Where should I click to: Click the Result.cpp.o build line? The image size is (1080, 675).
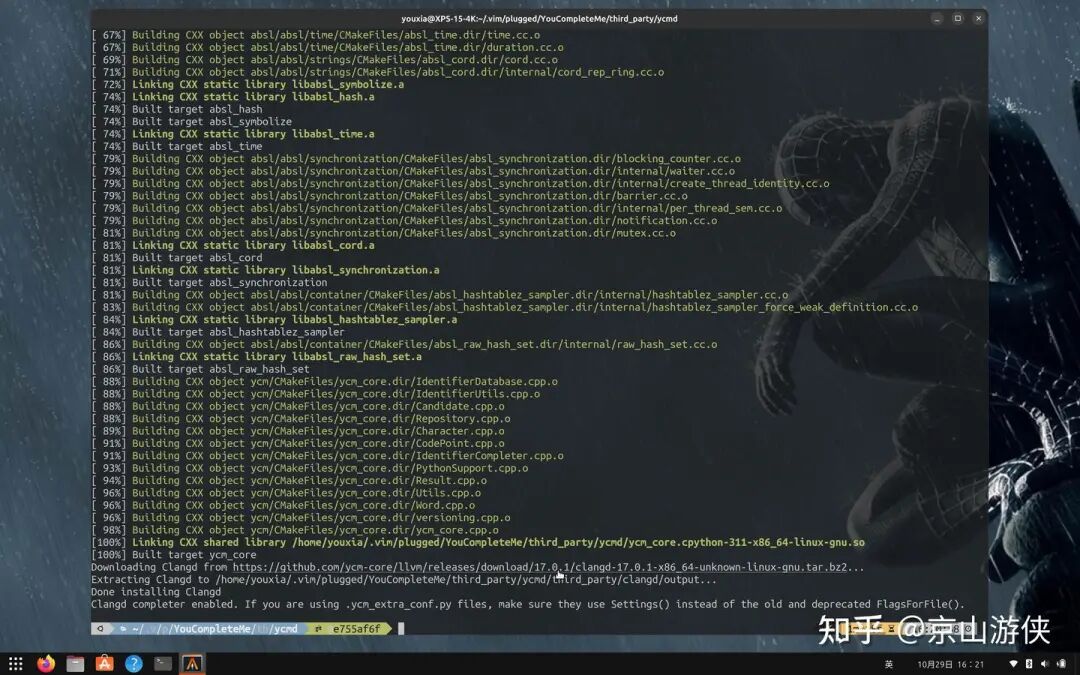(289, 481)
